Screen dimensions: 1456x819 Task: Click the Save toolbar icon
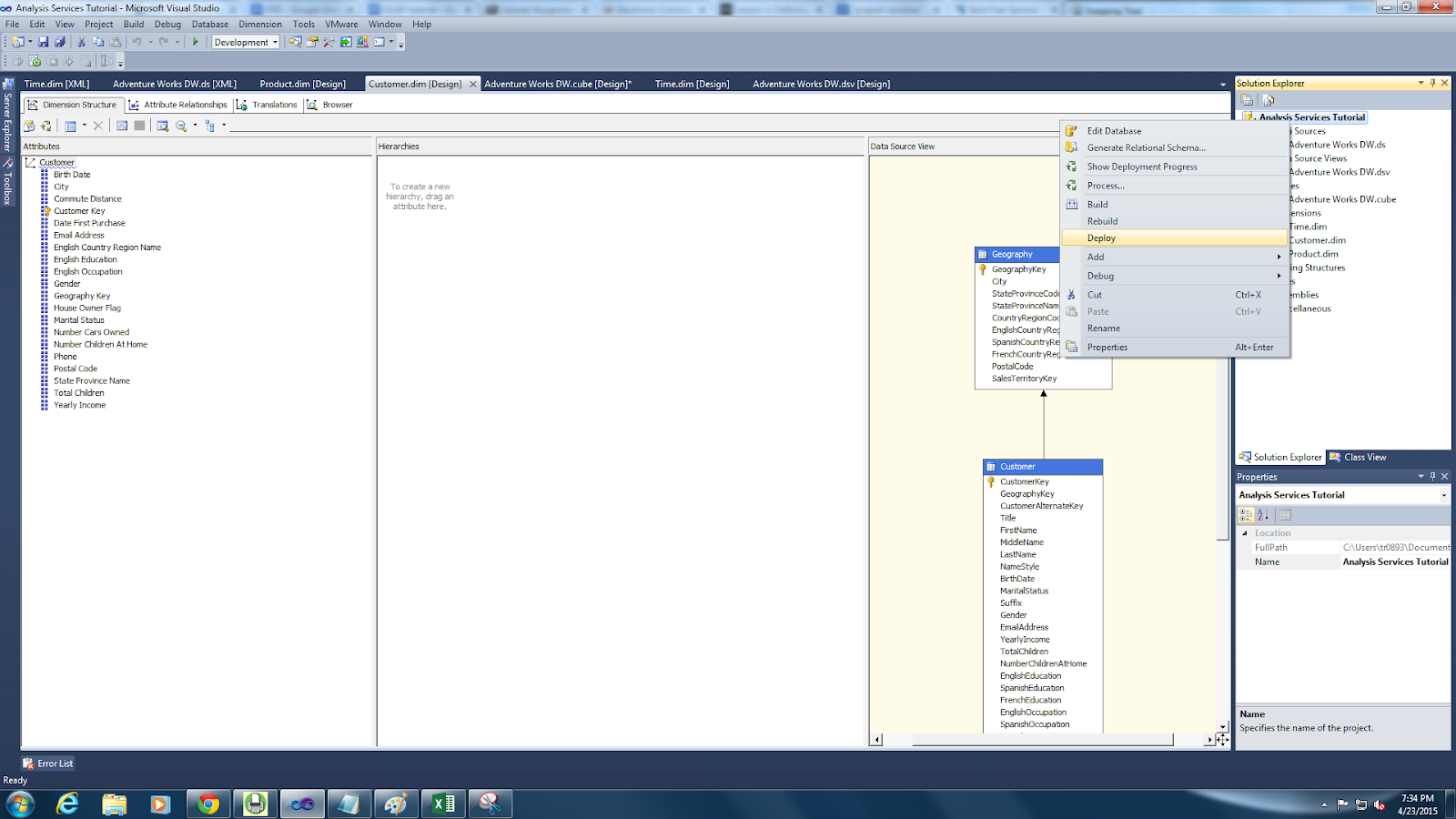(43, 42)
